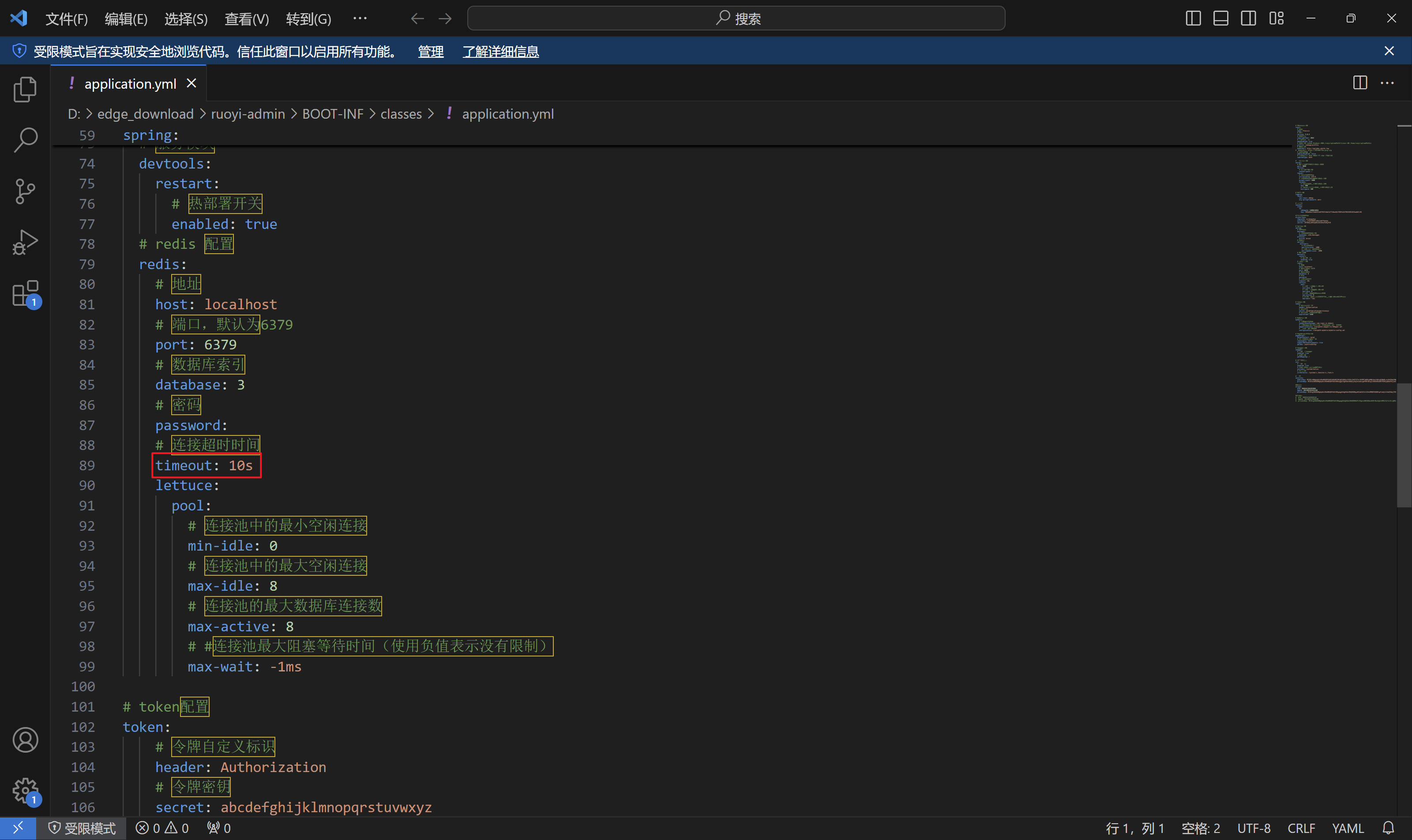This screenshot has width=1412, height=840.
Task: Click the 行 1, 列 1 cursor position
Action: point(1134,828)
